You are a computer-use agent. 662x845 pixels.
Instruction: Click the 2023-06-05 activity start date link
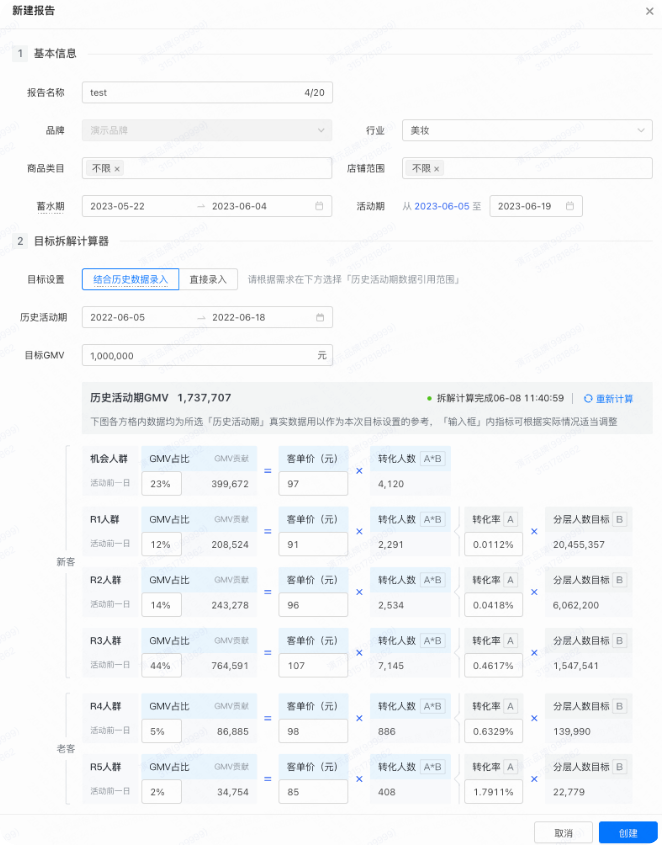(x=442, y=206)
